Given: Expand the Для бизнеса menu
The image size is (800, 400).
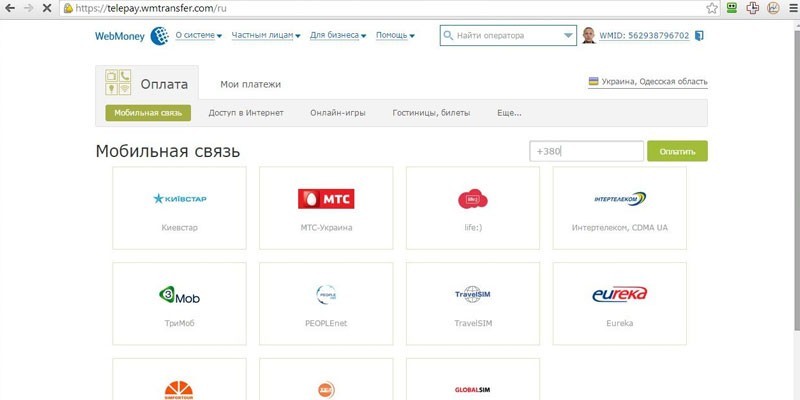Looking at the screenshot, I should 338,36.
